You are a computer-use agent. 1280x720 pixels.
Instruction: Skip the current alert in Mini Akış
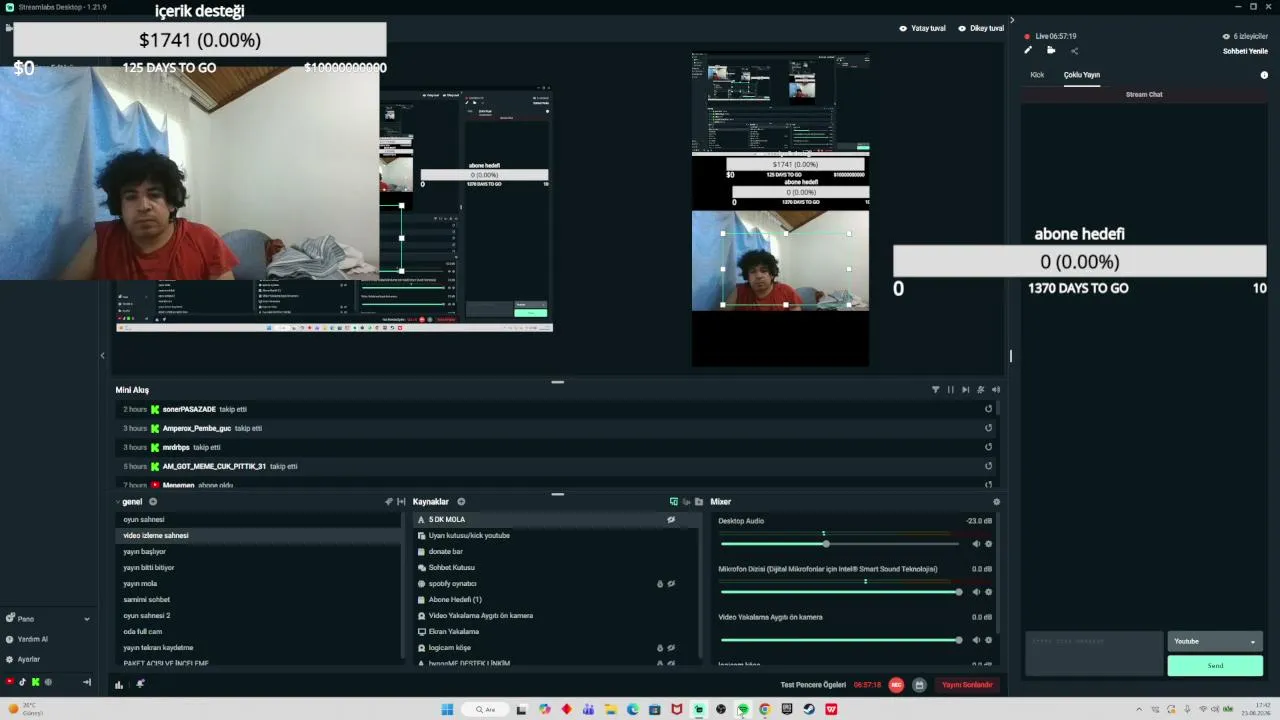coord(965,390)
